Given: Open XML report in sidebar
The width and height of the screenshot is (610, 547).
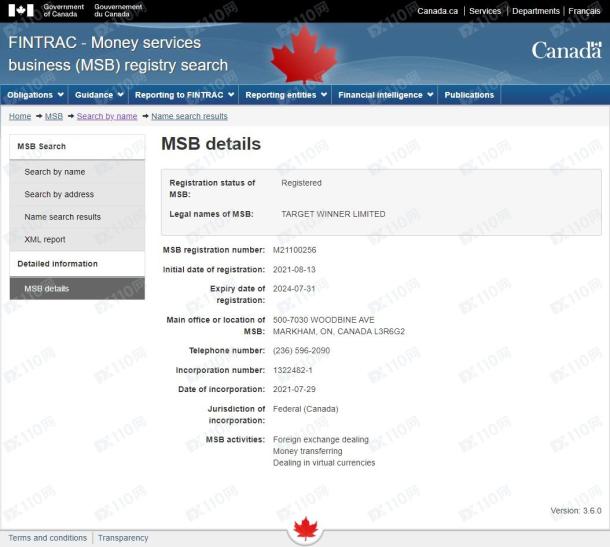Looking at the screenshot, I should click(77, 239).
